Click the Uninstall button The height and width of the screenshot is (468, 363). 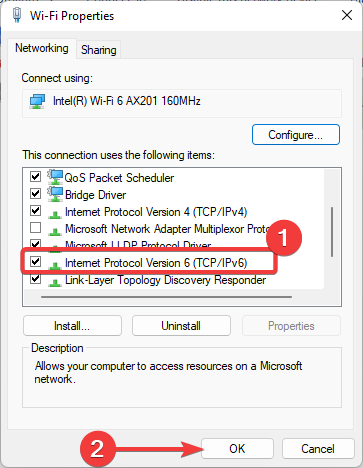coord(181,326)
